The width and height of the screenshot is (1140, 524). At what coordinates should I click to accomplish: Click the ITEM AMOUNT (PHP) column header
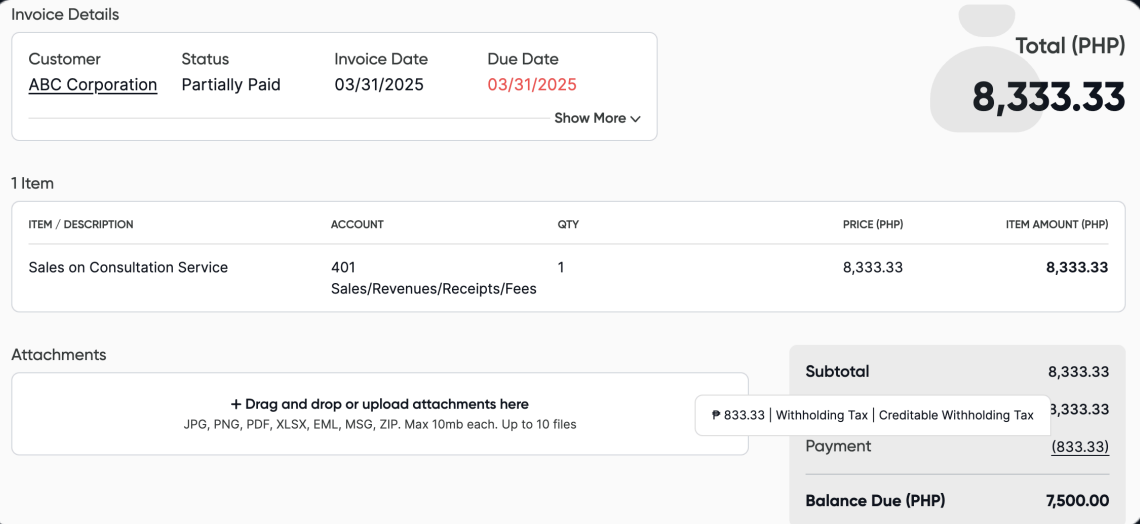click(x=1057, y=225)
